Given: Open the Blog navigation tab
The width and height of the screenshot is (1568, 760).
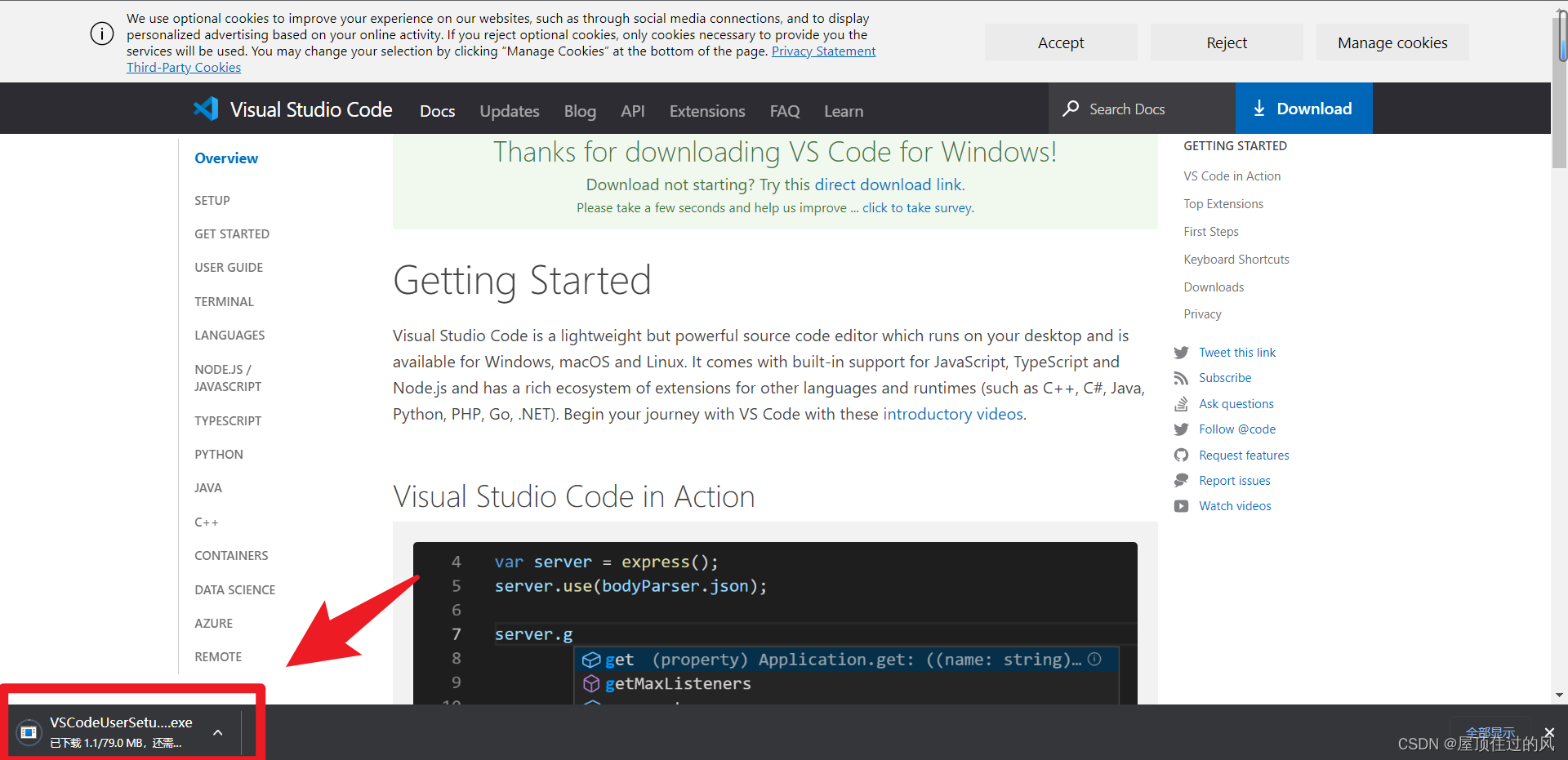Looking at the screenshot, I should point(580,111).
